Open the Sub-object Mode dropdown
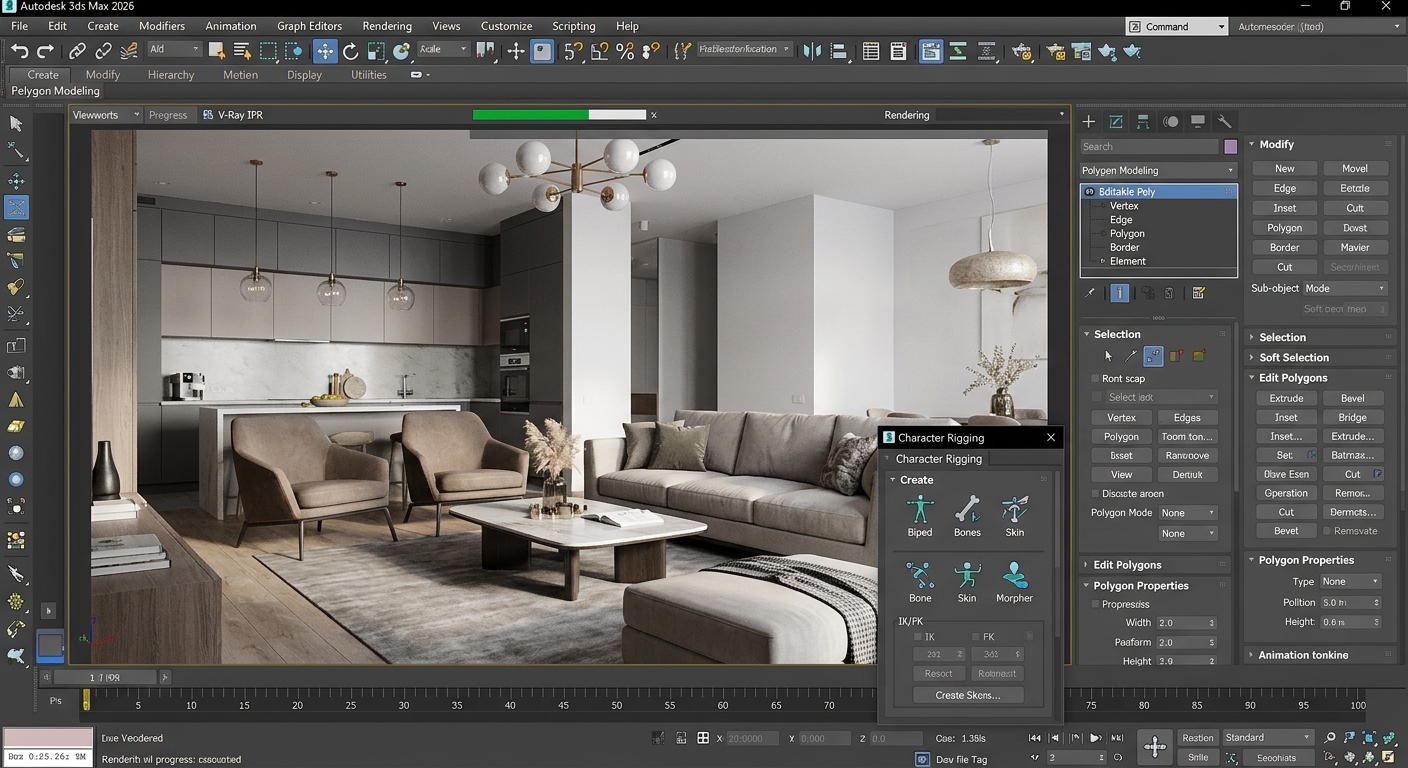The height and width of the screenshot is (768, 1408). [1345, 288]
